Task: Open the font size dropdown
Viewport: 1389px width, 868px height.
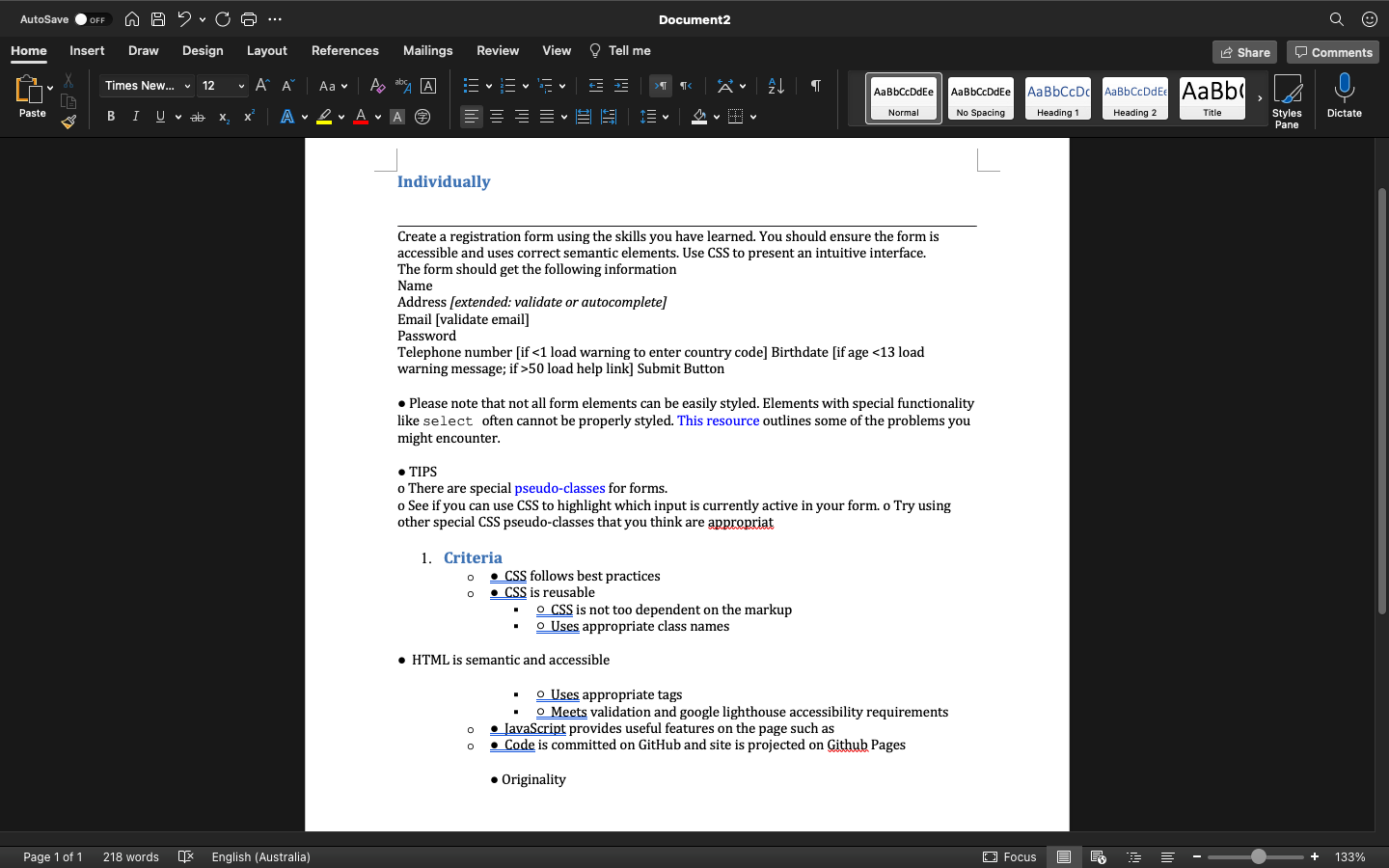Action: pos(241,86)
